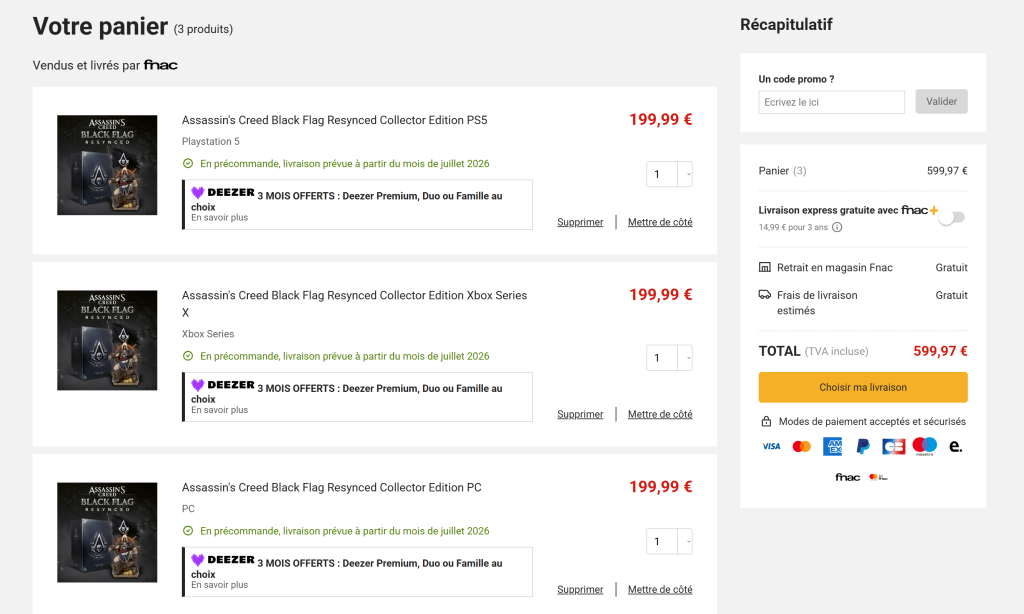
Task: Click the Mastercard payment icon
Action: click(801, 446)
